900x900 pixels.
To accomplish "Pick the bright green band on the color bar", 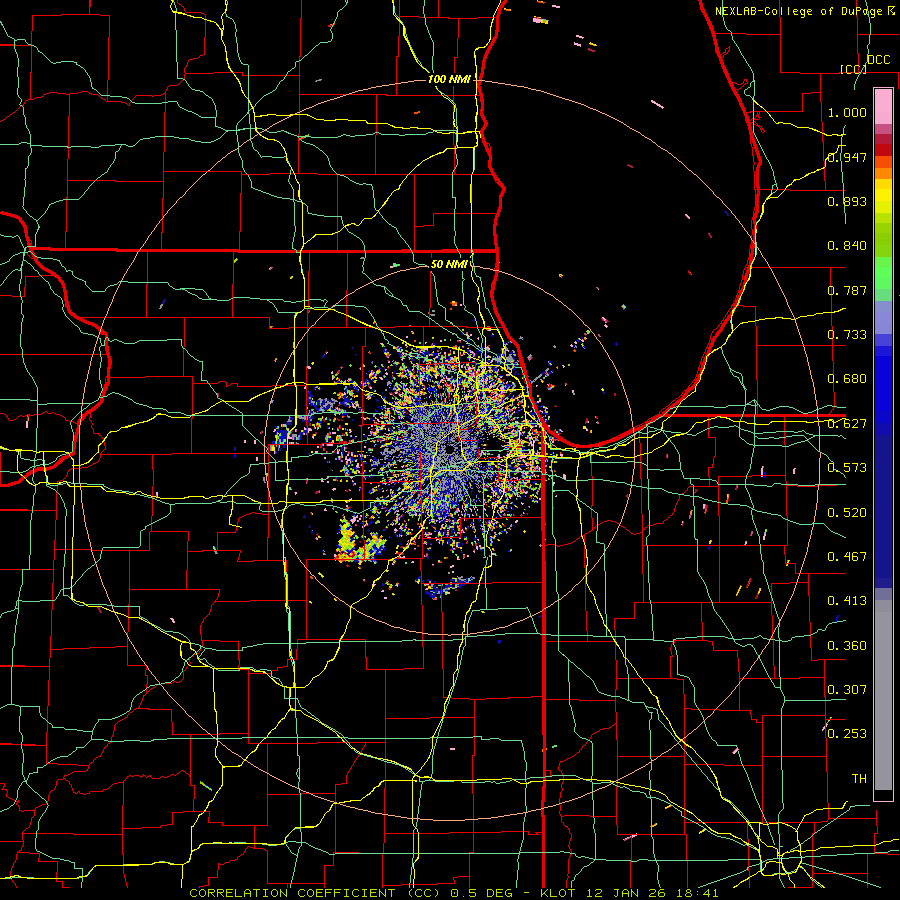I will point(883,273).
